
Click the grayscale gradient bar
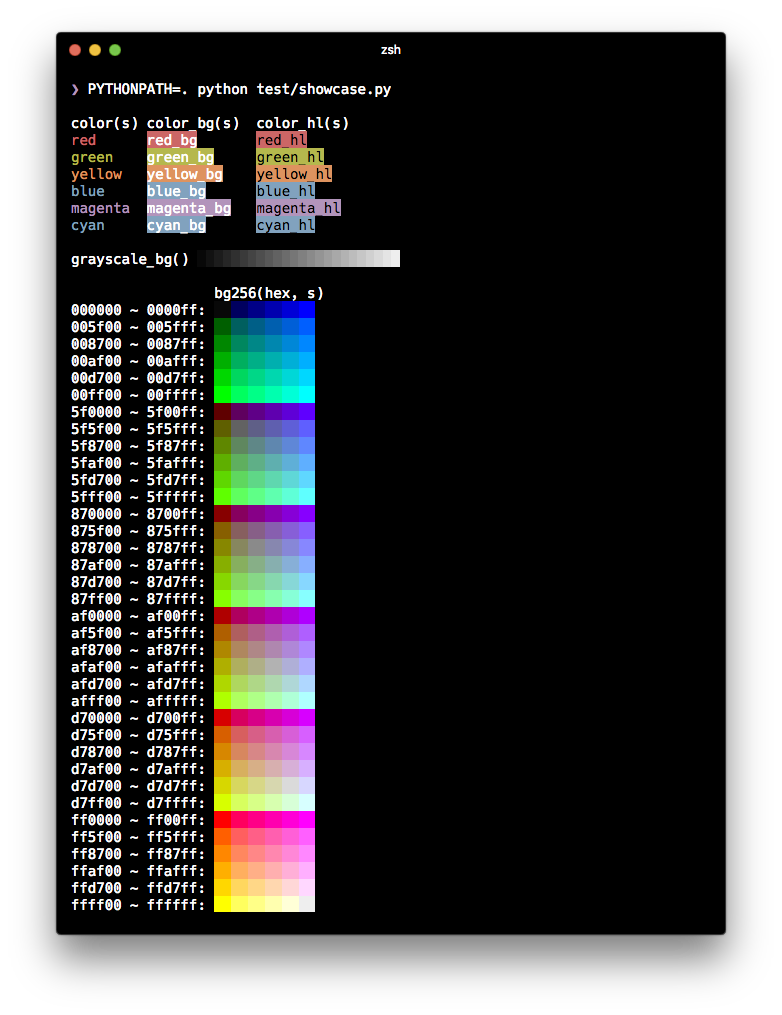click(x=298, y=259)
